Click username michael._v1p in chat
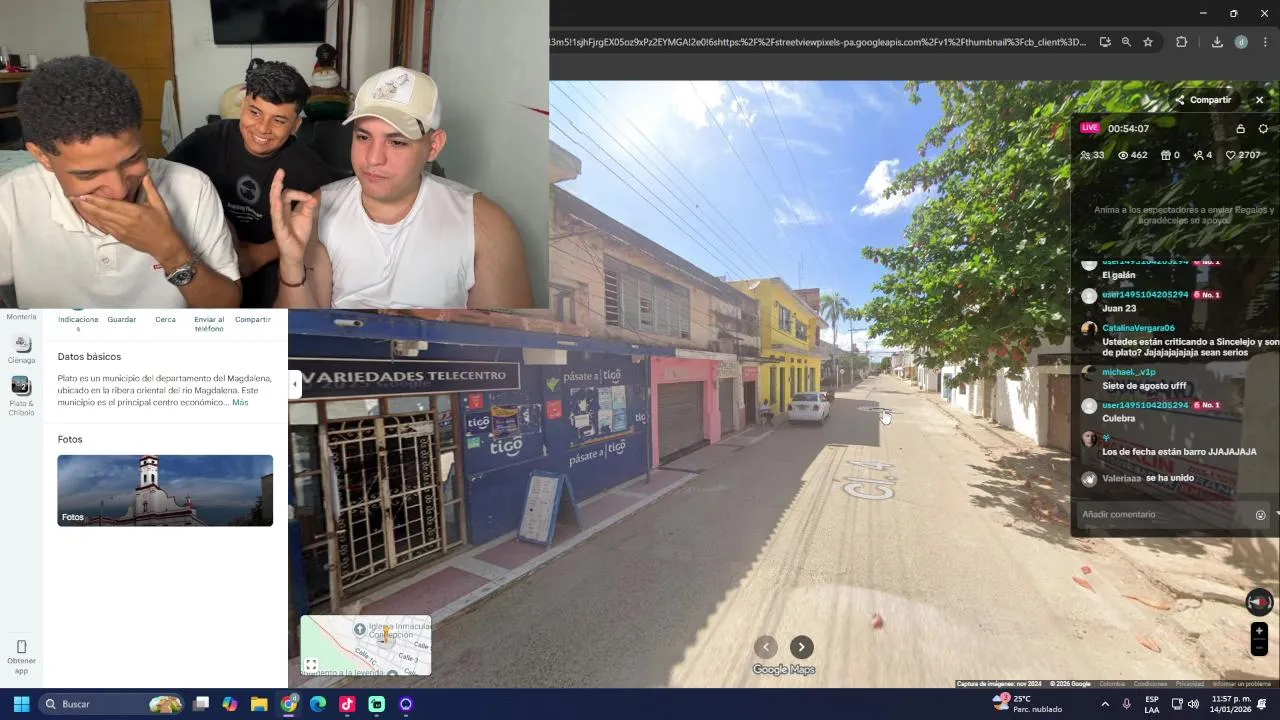1280x720 pixels. pyautogui.click(x=1128, y=372)
